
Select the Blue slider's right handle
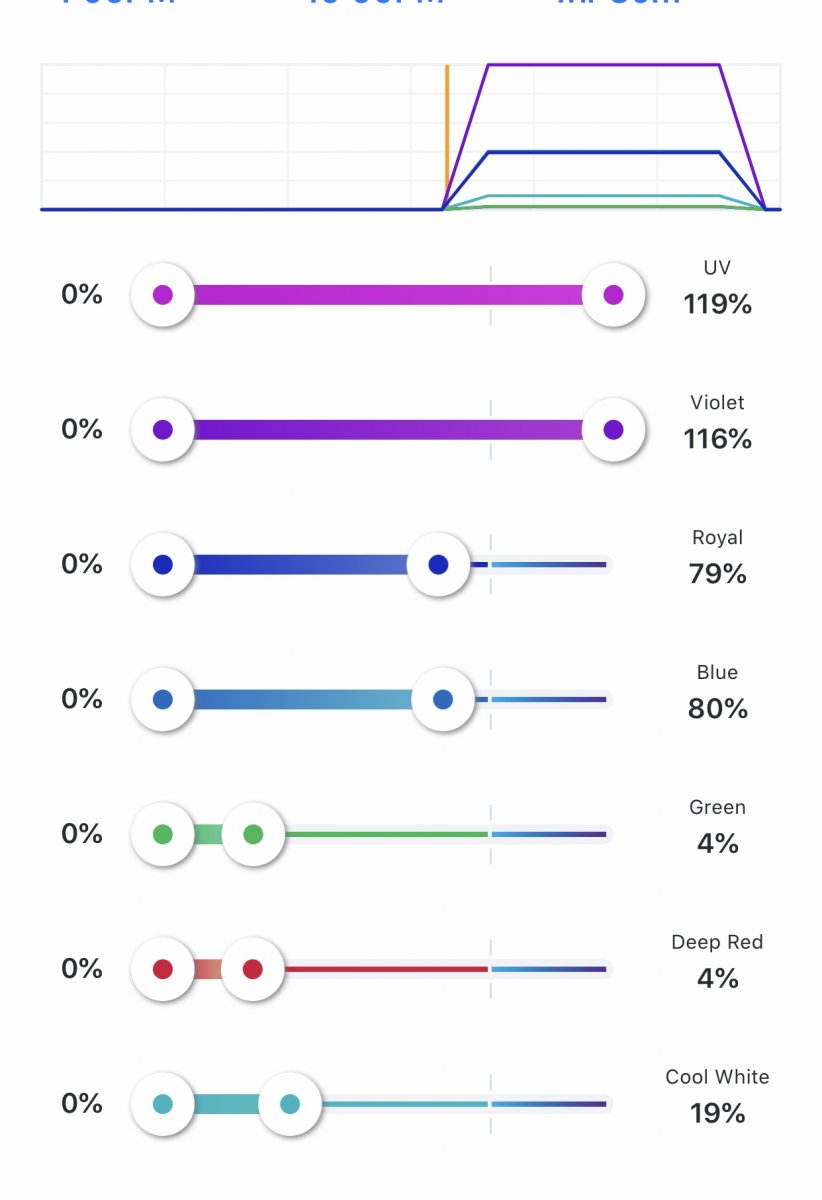click(443, 700)
